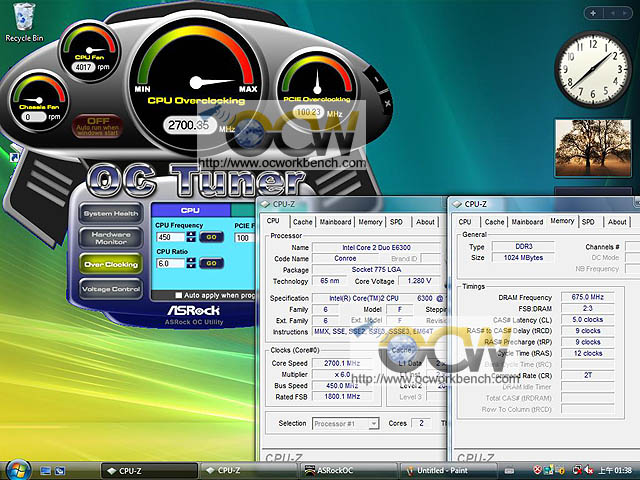This screenshot has width=640, height=480.
Task: Click ASRockOC taskbar button
Action: click(347, 471)
